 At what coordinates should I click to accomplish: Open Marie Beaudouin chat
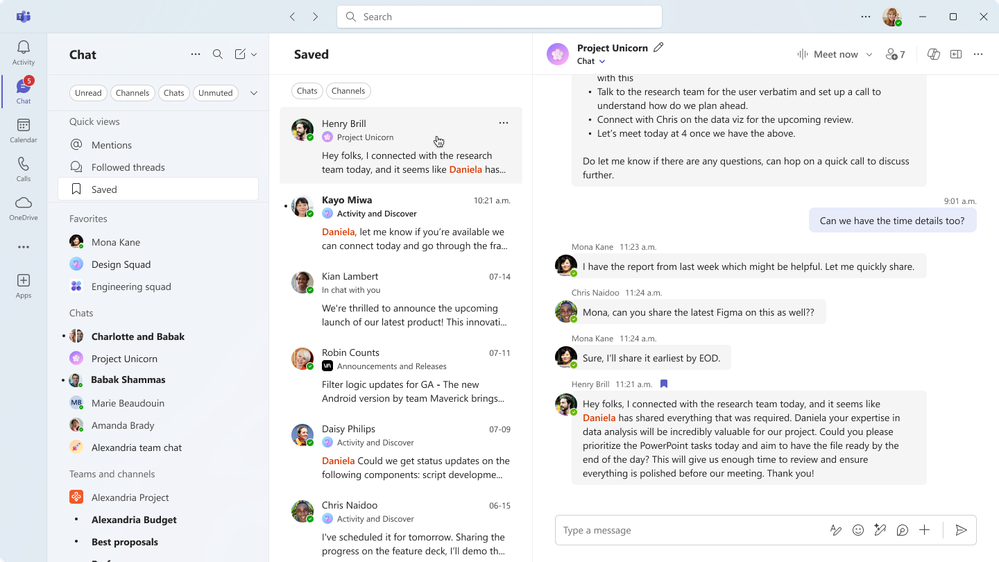click(x=158, y=403)
